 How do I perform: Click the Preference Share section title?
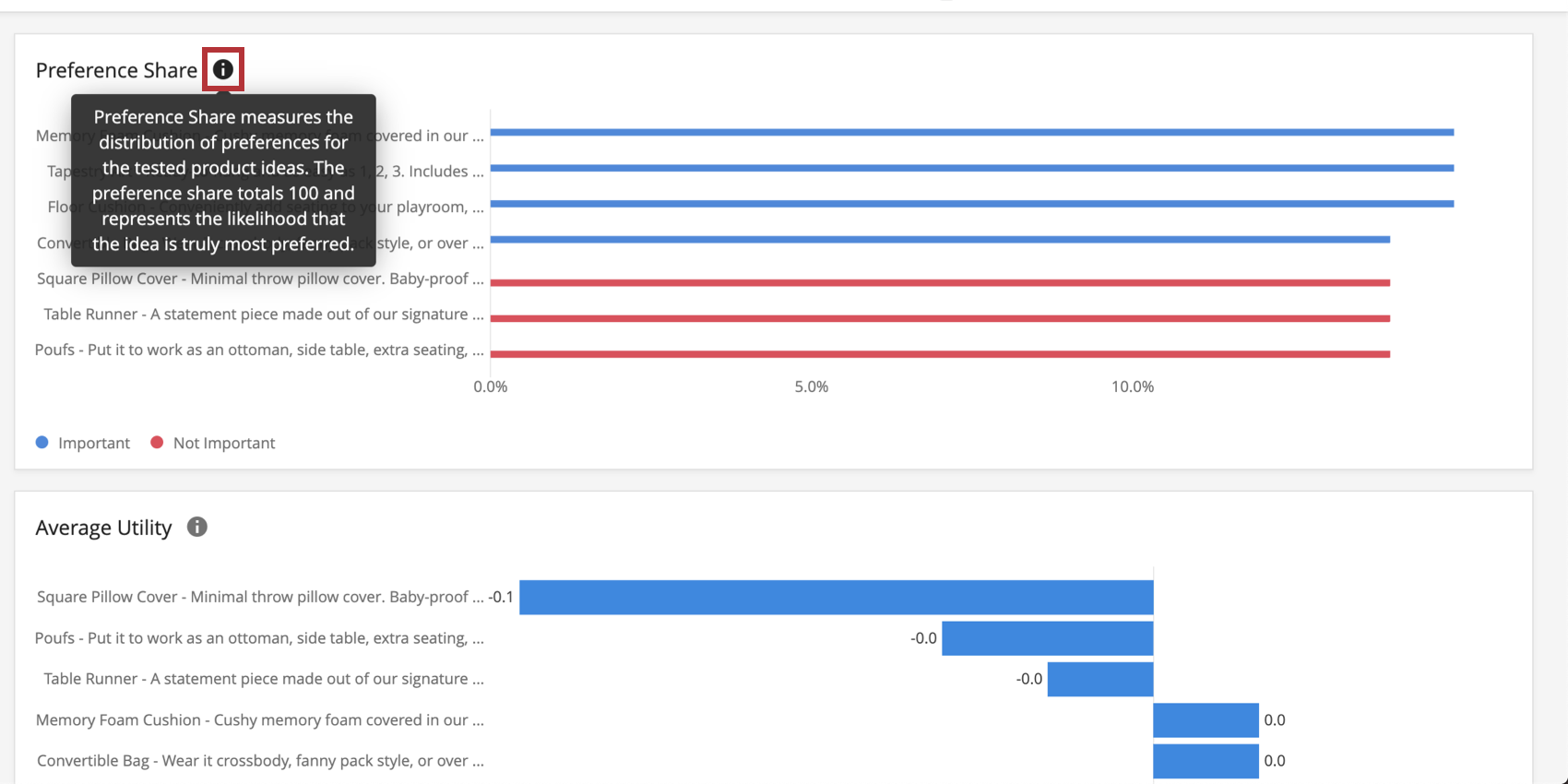[x=117, y=69]
